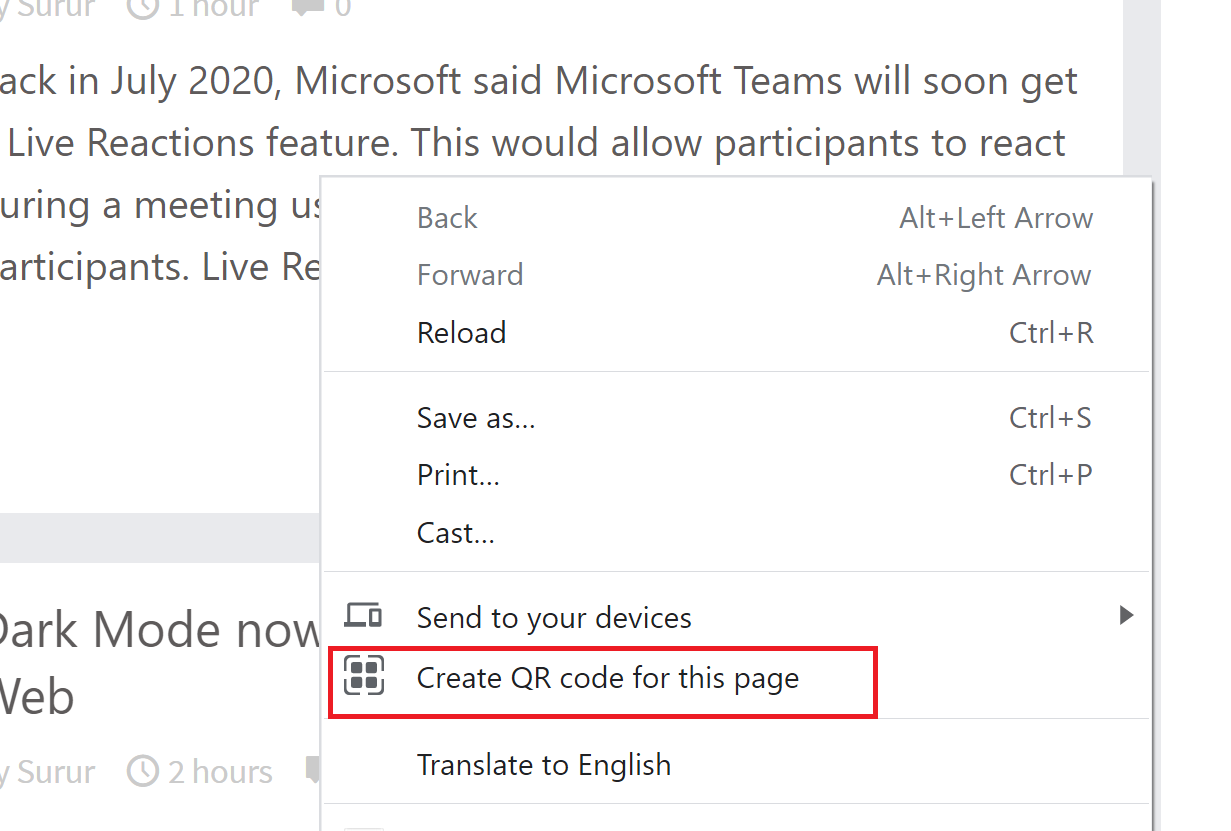Click the devices icon beside Send to your devices
This screenshot has width=1231, height=831.
(x=363, y=616)
